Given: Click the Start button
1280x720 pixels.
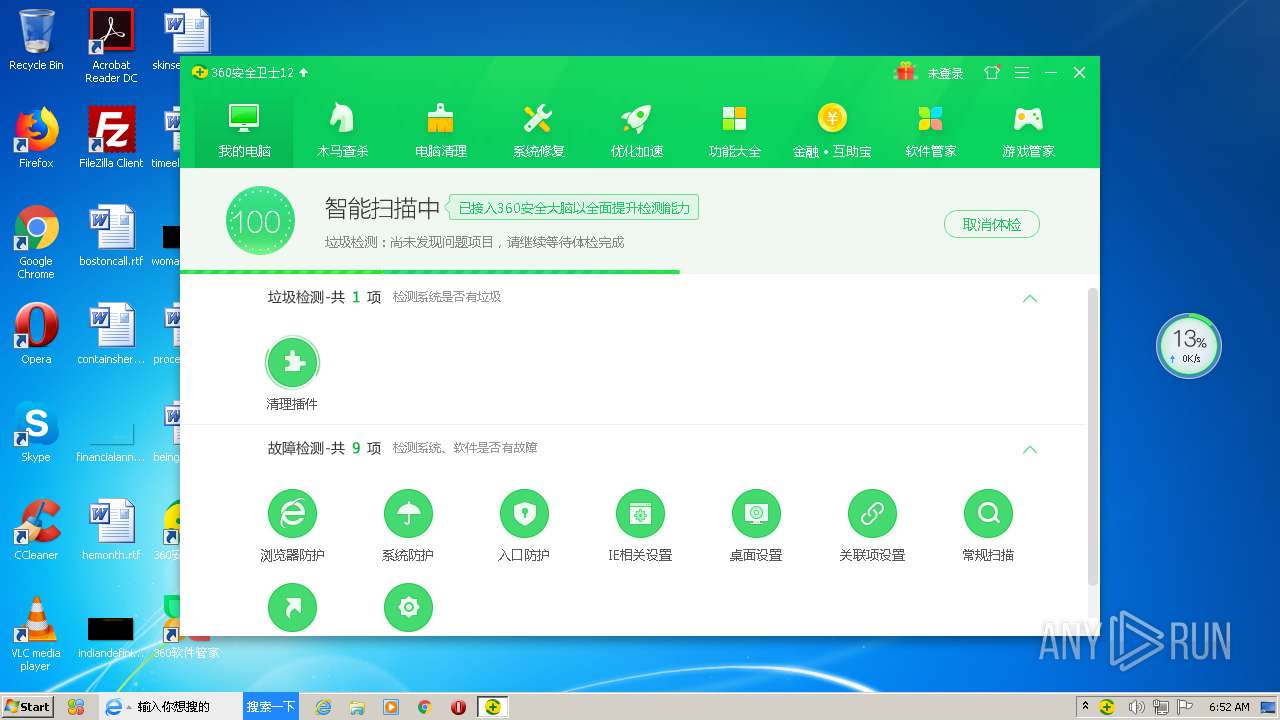Looking at the screenshot, I should pos(27,706).
